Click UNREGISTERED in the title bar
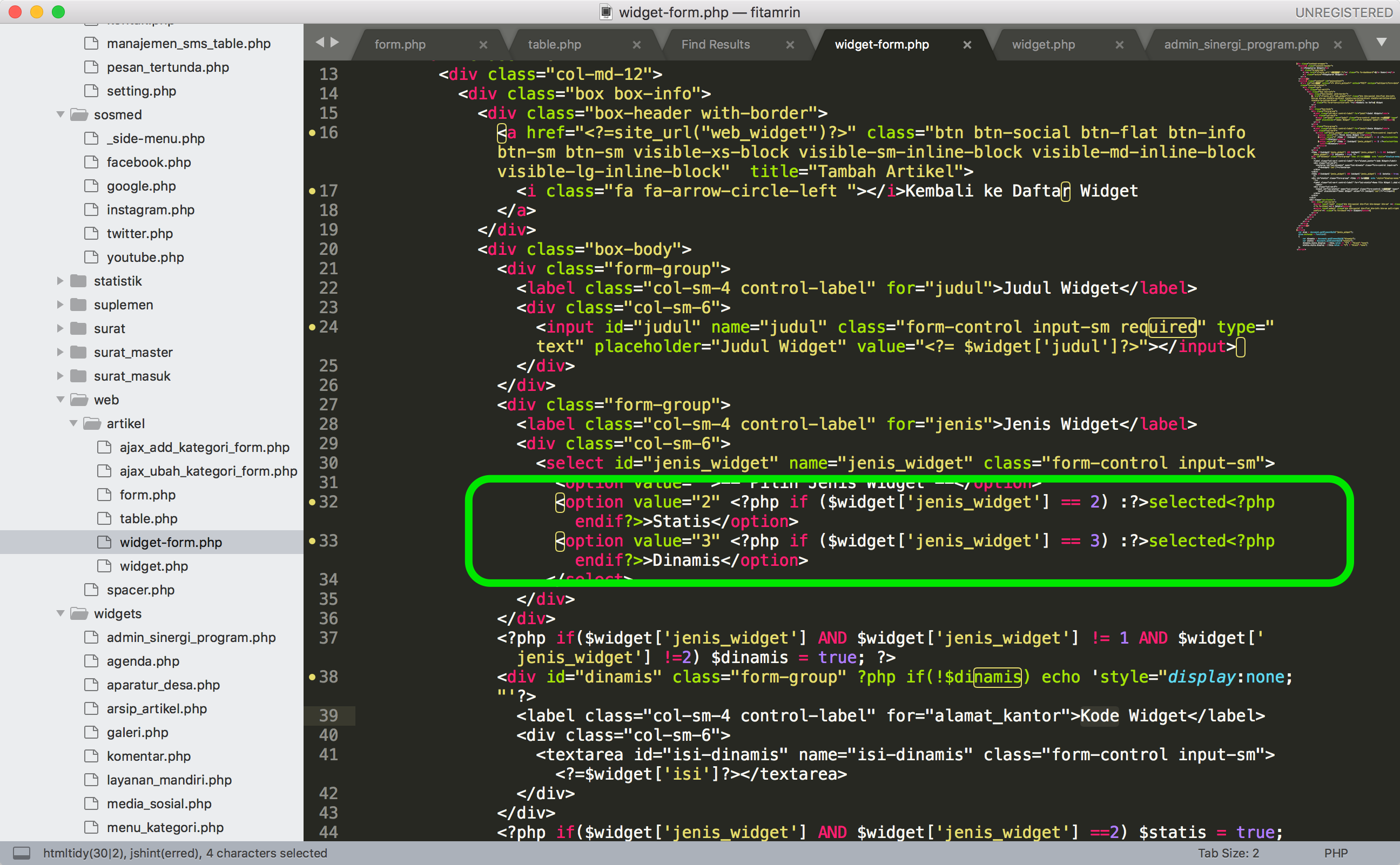Viewport: 1400px width, 865px height. pos(1342,12)
